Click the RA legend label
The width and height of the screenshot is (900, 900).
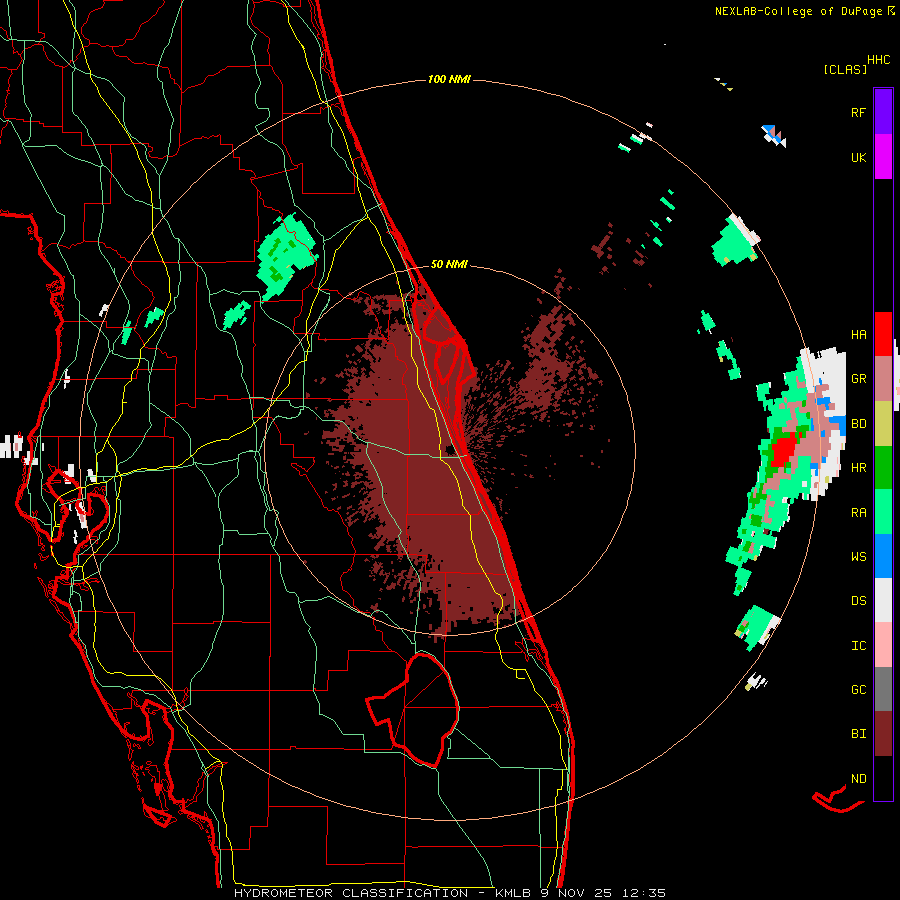click(858, 513)
